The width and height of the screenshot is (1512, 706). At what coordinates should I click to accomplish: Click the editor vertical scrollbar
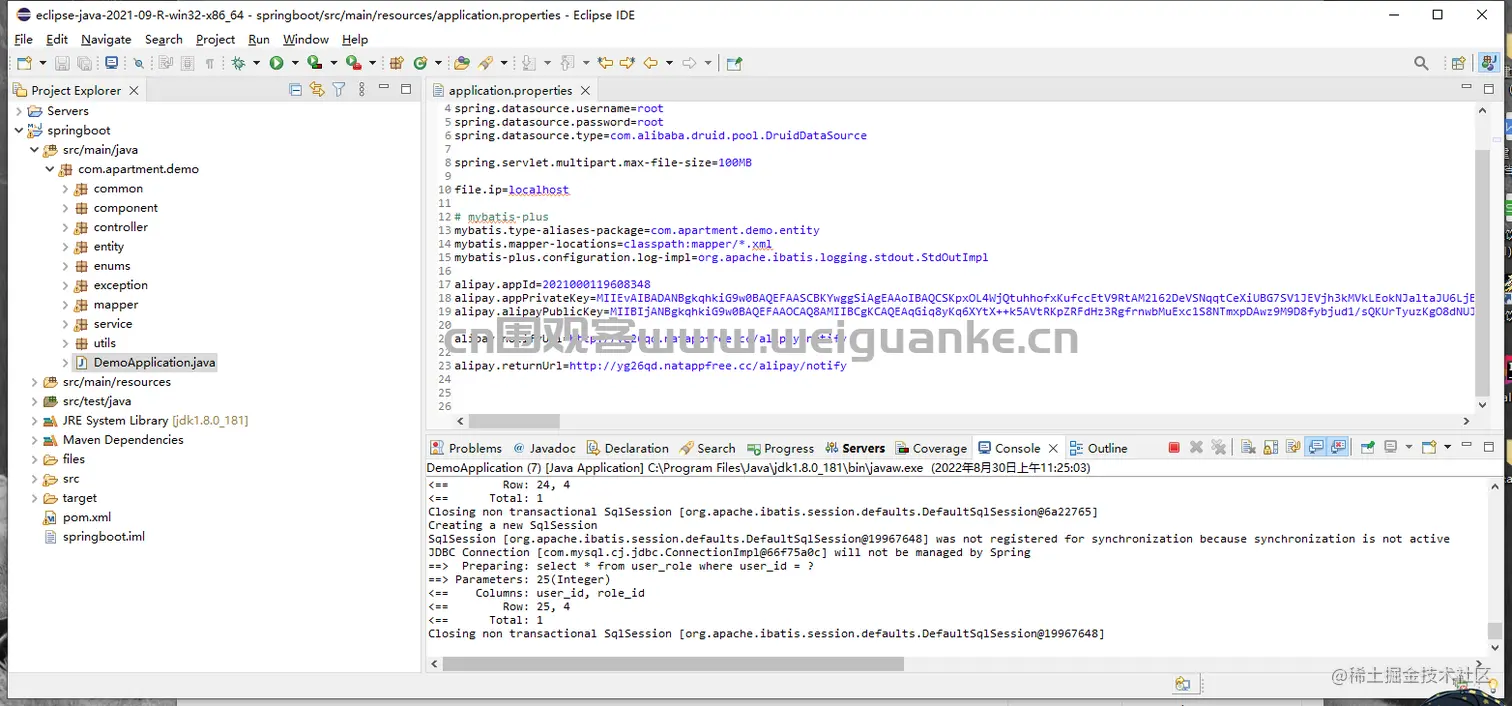click(1482, 273)
